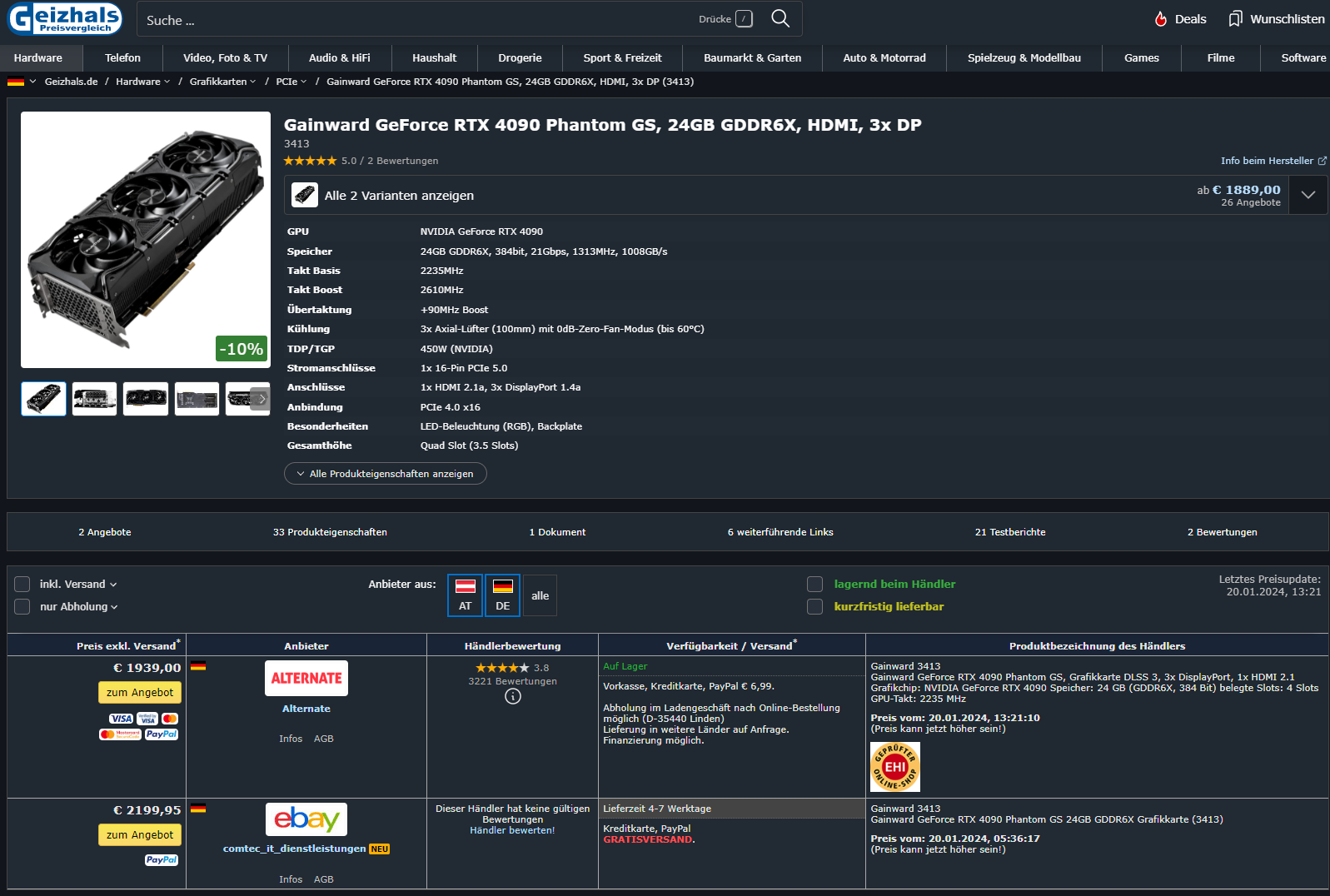Viewport: 1330px width, 896px height.
Task: Click the Alternate star rating 3.8
Action: point(502,668)
